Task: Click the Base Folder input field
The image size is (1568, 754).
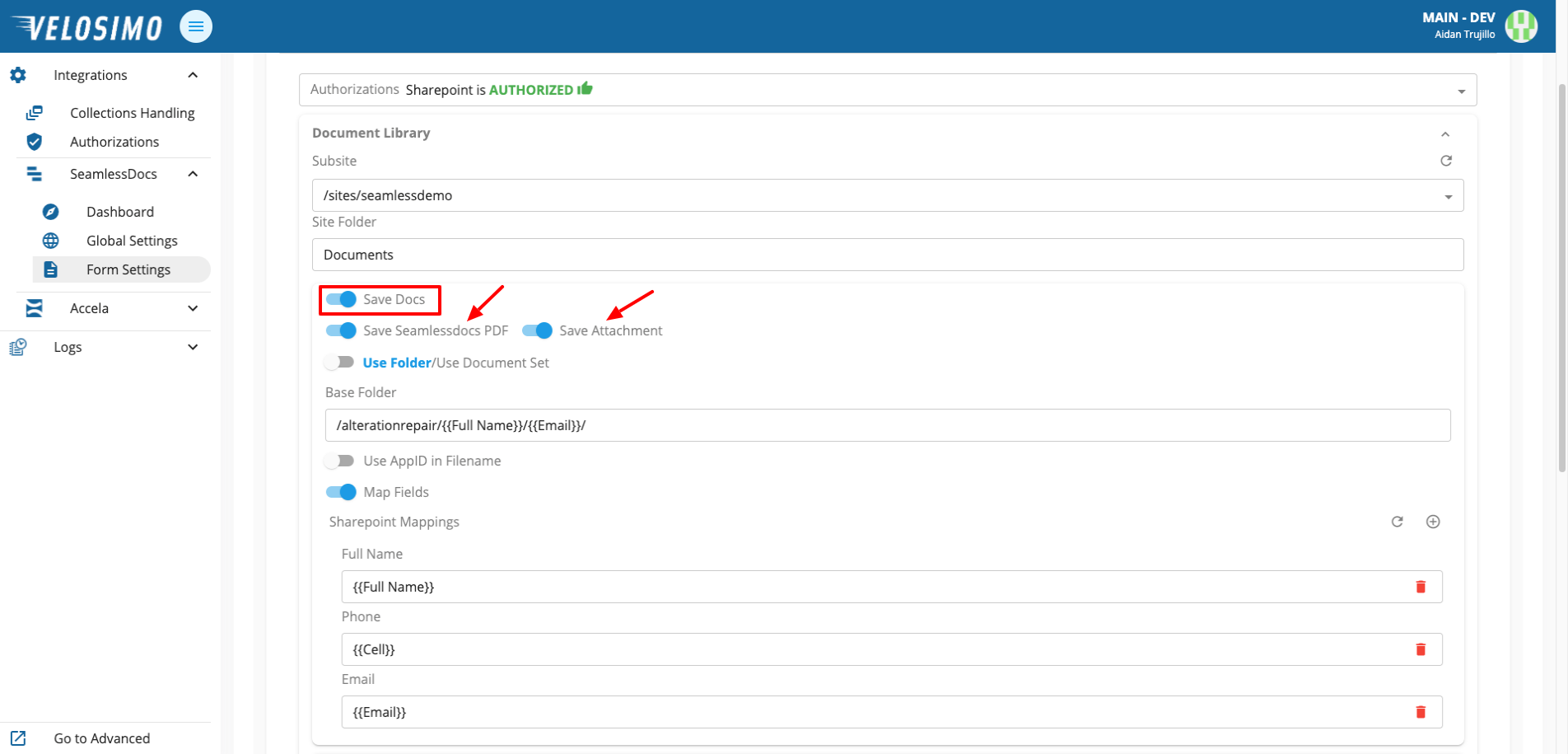Action: pos(888,425)
